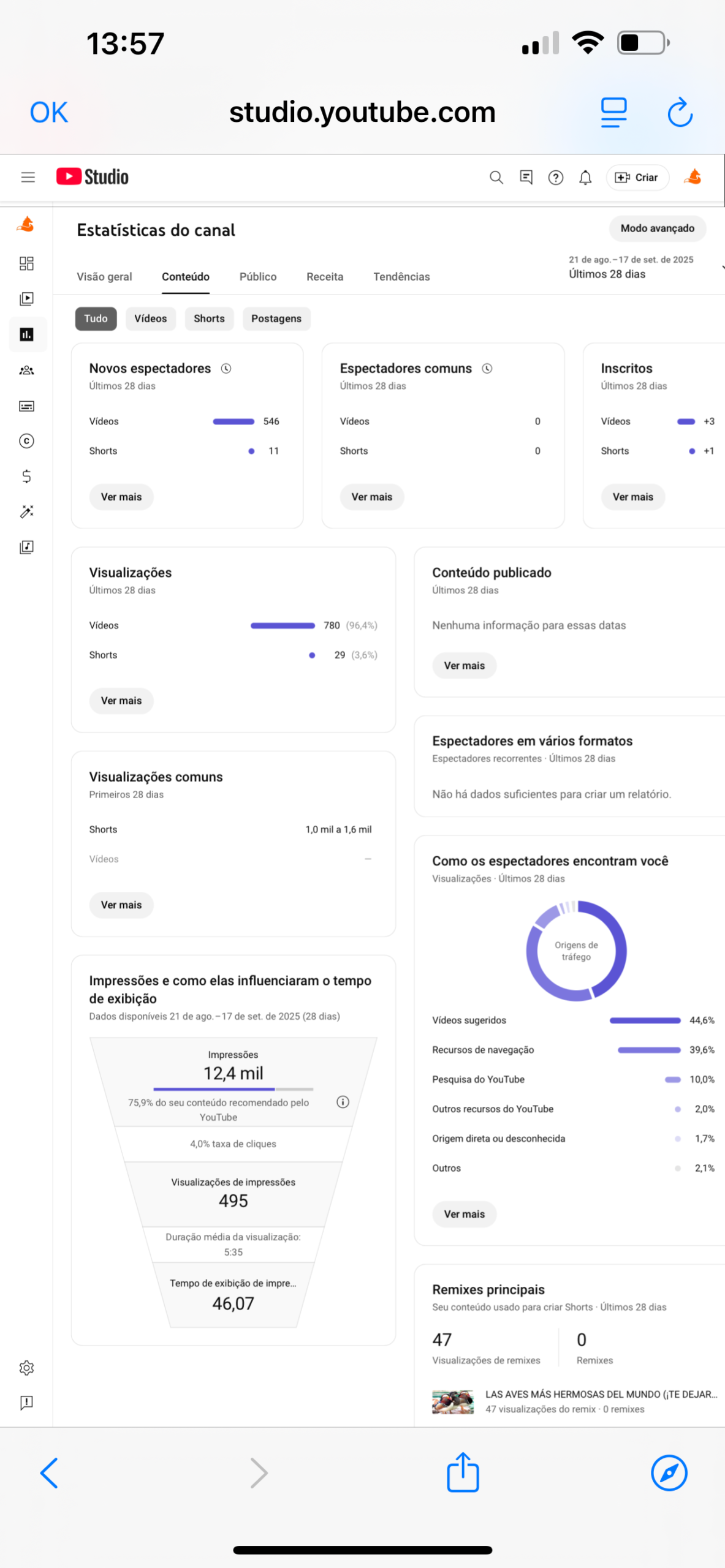Click the Criar button

click(637, 178)
